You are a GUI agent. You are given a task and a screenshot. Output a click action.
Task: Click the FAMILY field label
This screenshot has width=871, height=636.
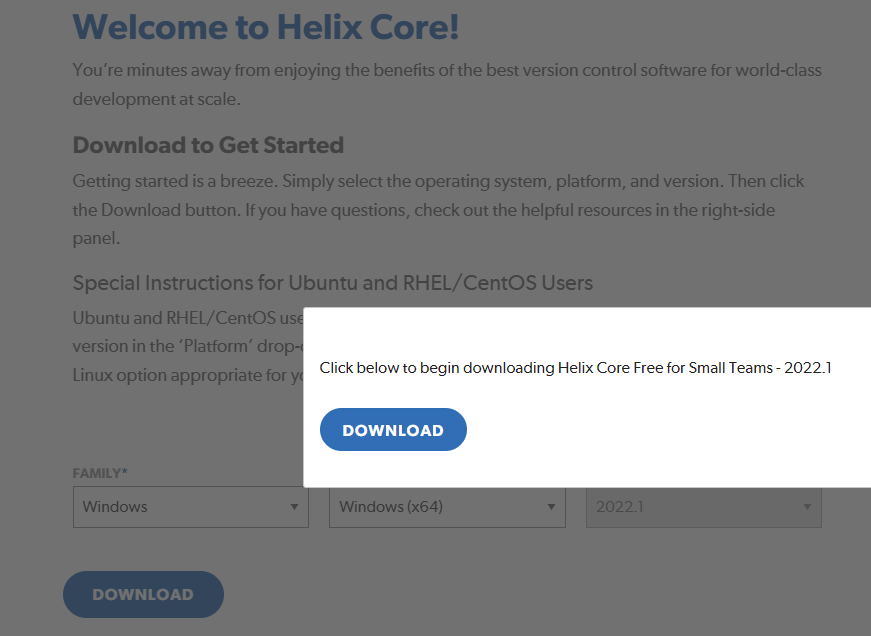[96, 473]
